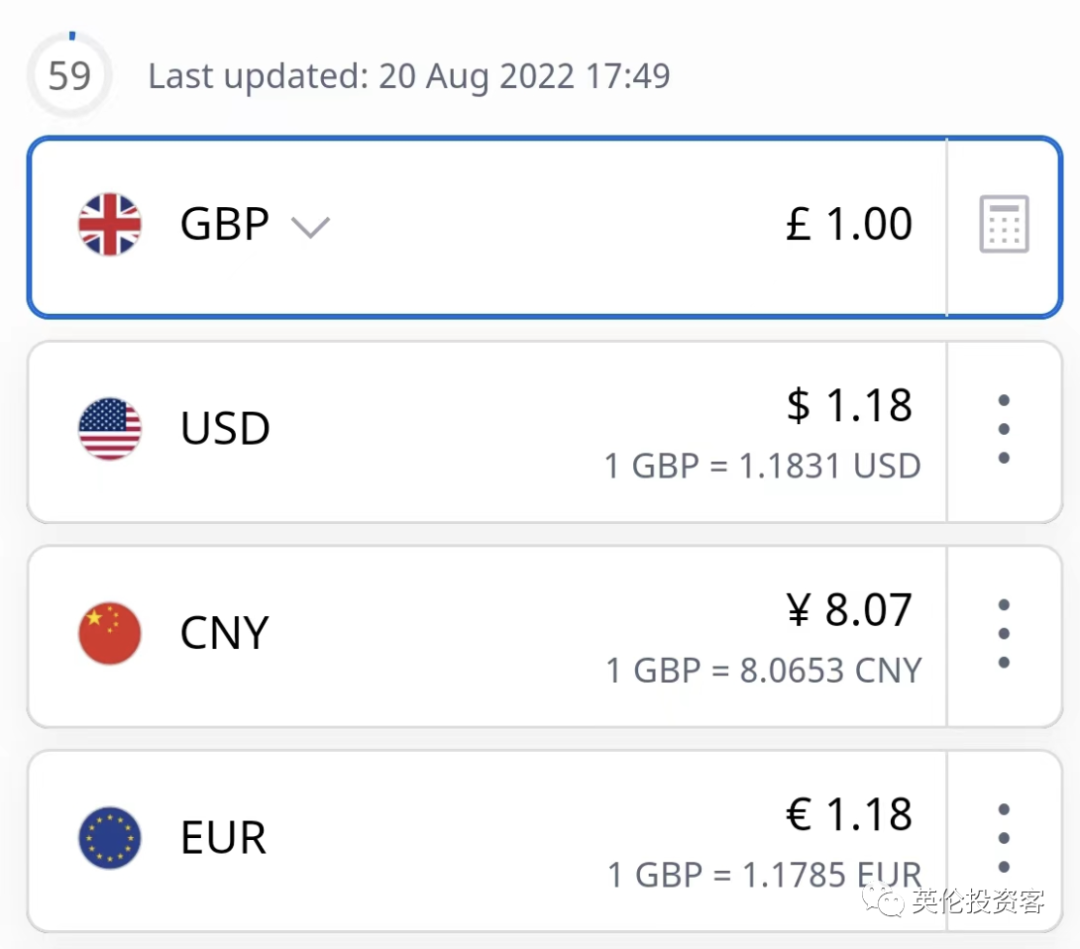Click the GBP currency code label

[x=225, y=224]
